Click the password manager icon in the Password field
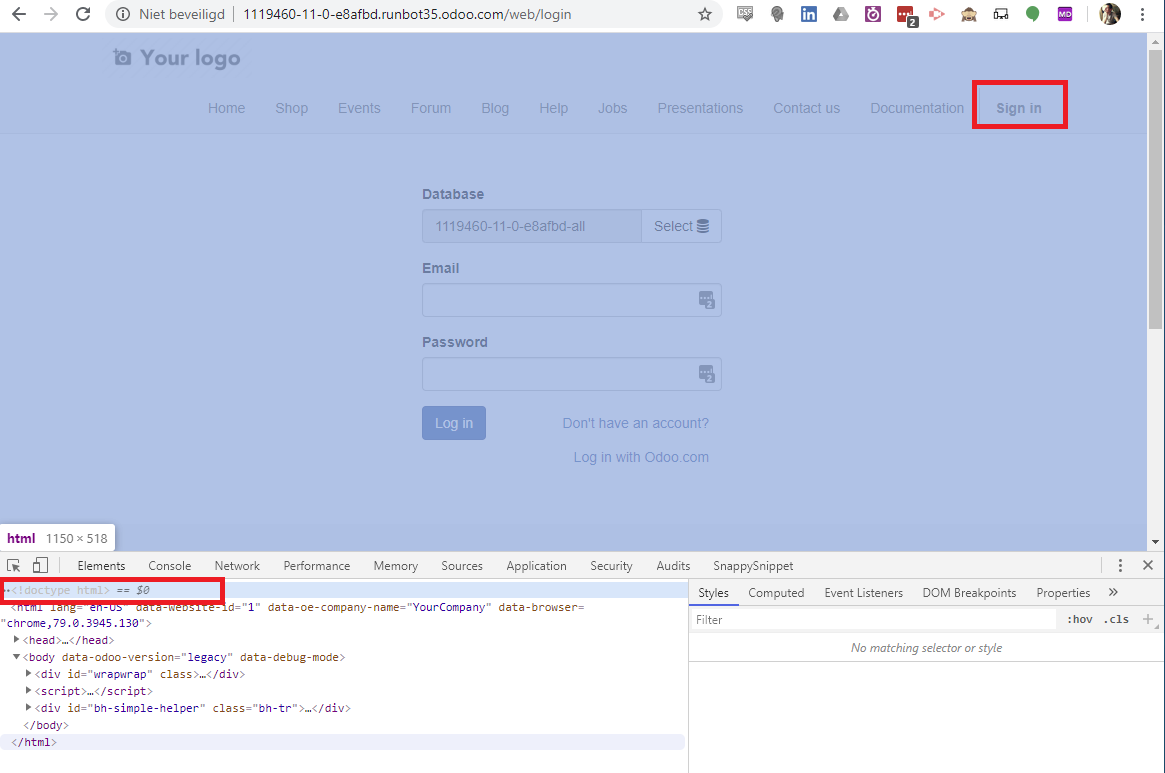The height and width of the screenshot is (773, 1165). click(707, 374)
